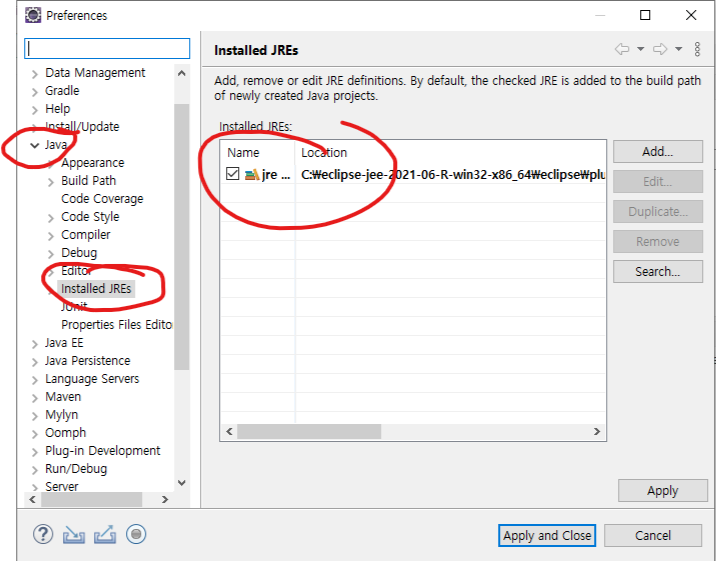716x561 pixels.
Task: Click the export preferences icon
Action: (x=105, y=535)
